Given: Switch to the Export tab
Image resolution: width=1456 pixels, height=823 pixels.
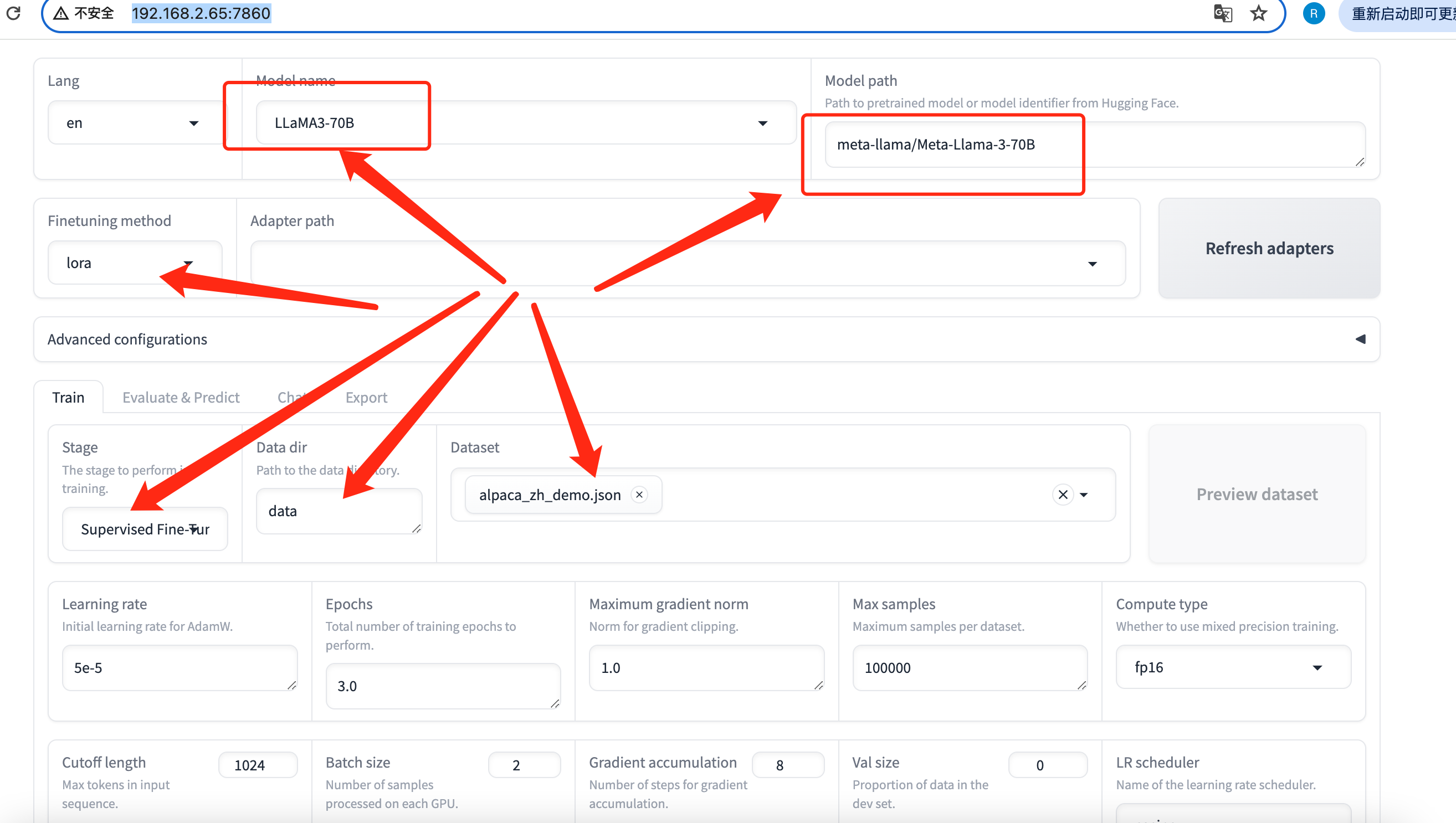Looking at the screenshot, I should (x=366, y=397).
